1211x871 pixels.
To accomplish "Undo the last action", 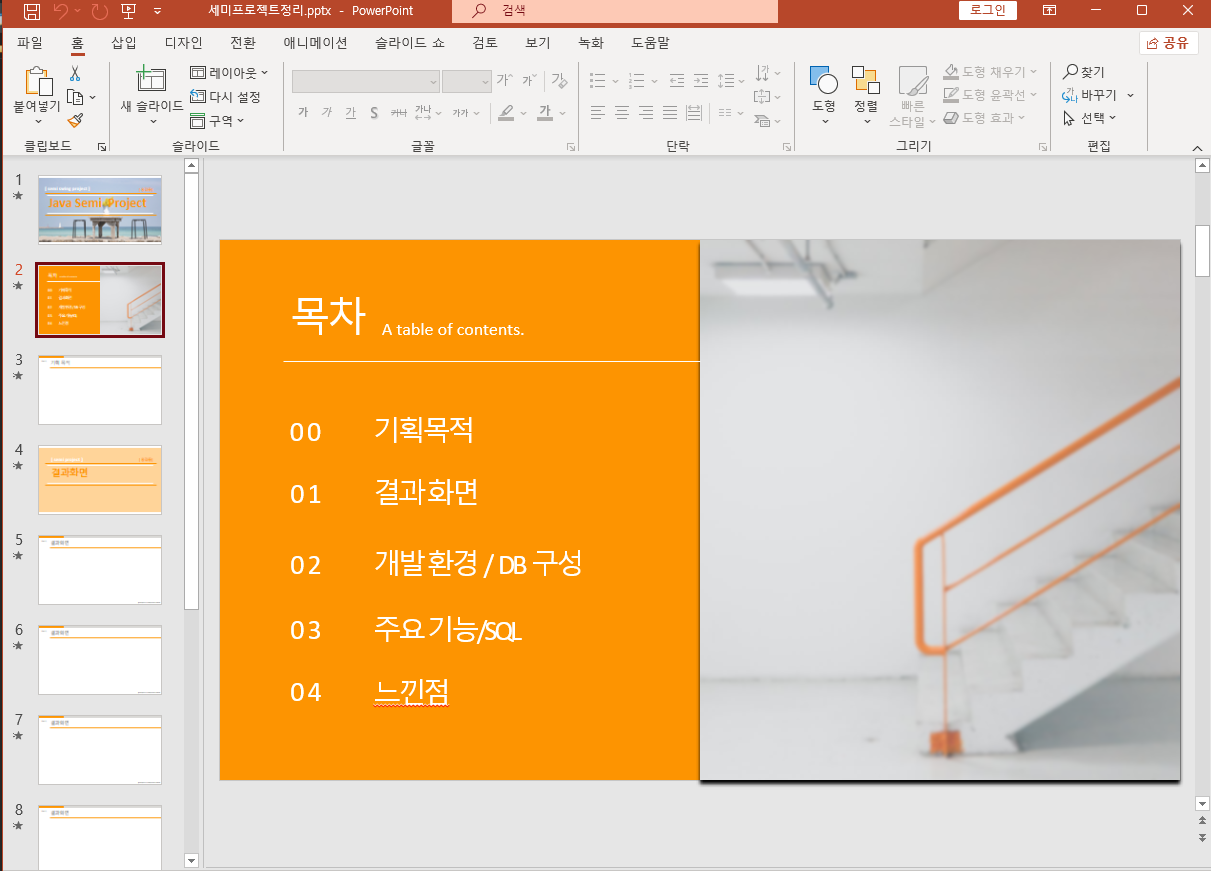I will pyautogui.click(x=61, y=11).
